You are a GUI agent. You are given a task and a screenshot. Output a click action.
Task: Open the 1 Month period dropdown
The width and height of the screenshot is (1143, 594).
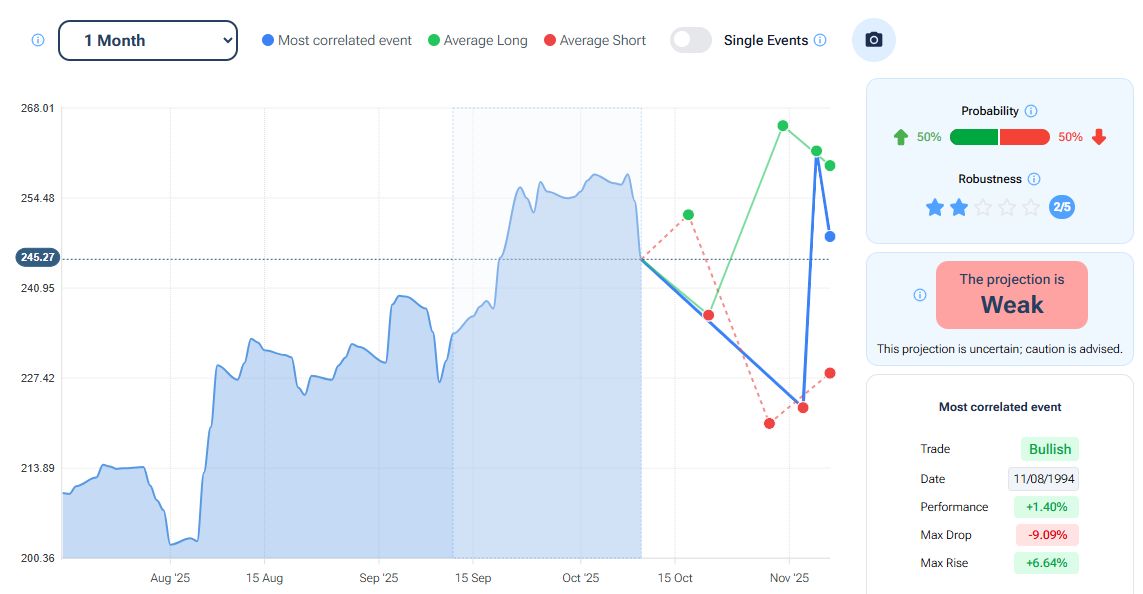[x=148, y=41]
